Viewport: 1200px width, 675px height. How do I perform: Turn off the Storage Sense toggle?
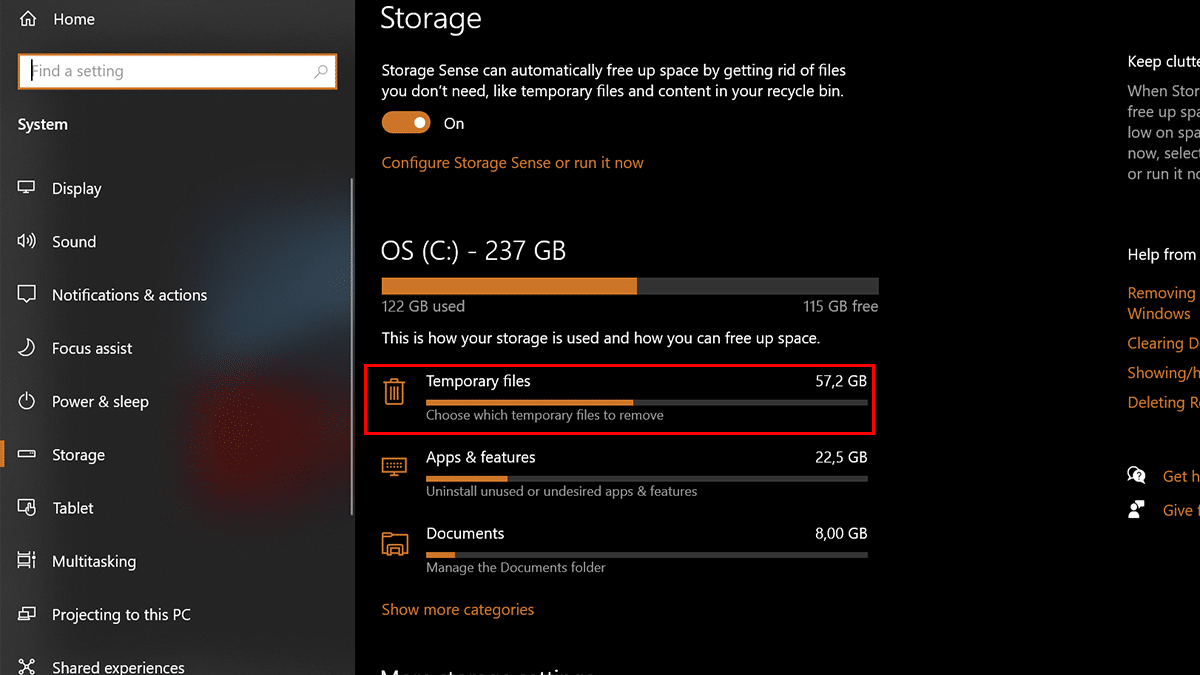click(405, 123)
